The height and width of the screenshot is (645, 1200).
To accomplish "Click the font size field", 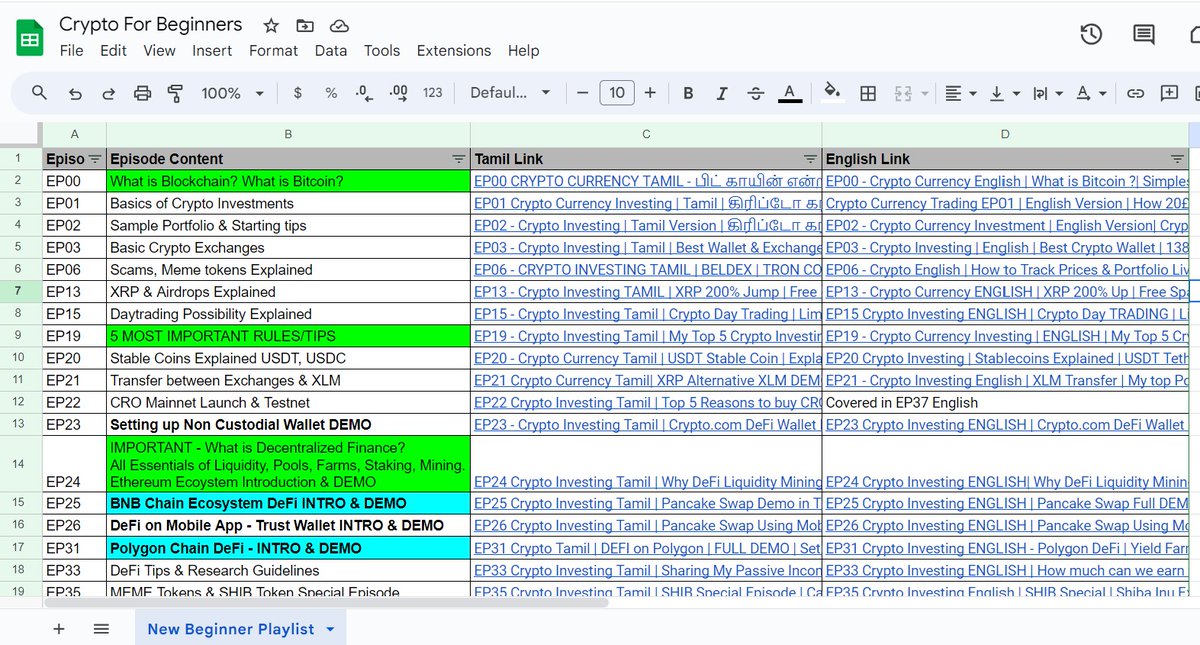I will pyautogui.click(x=617, y=93).
